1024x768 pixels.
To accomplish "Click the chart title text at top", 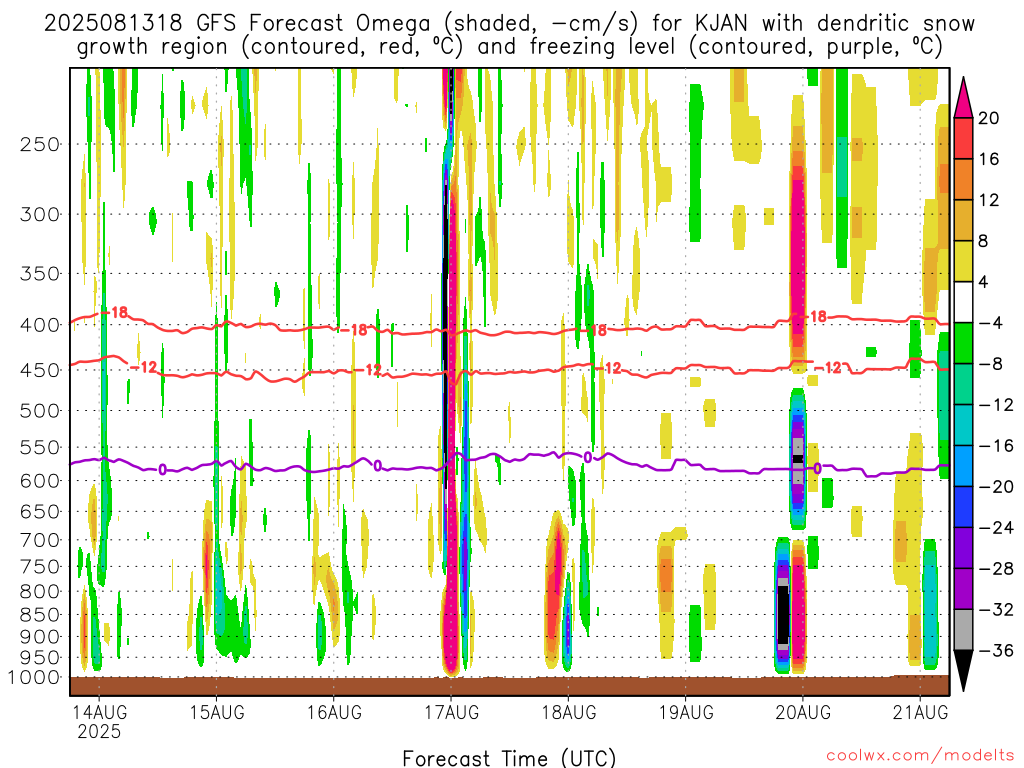I will 509,35.
